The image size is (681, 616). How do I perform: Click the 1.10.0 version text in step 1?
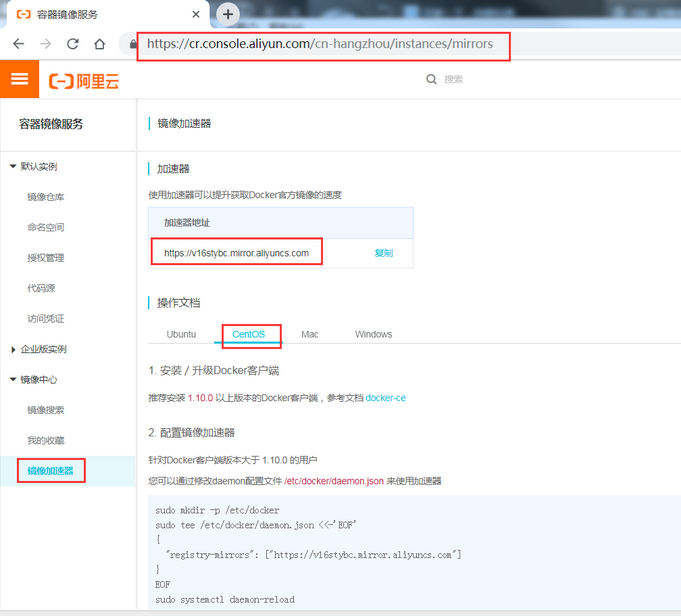click(200, 398)
